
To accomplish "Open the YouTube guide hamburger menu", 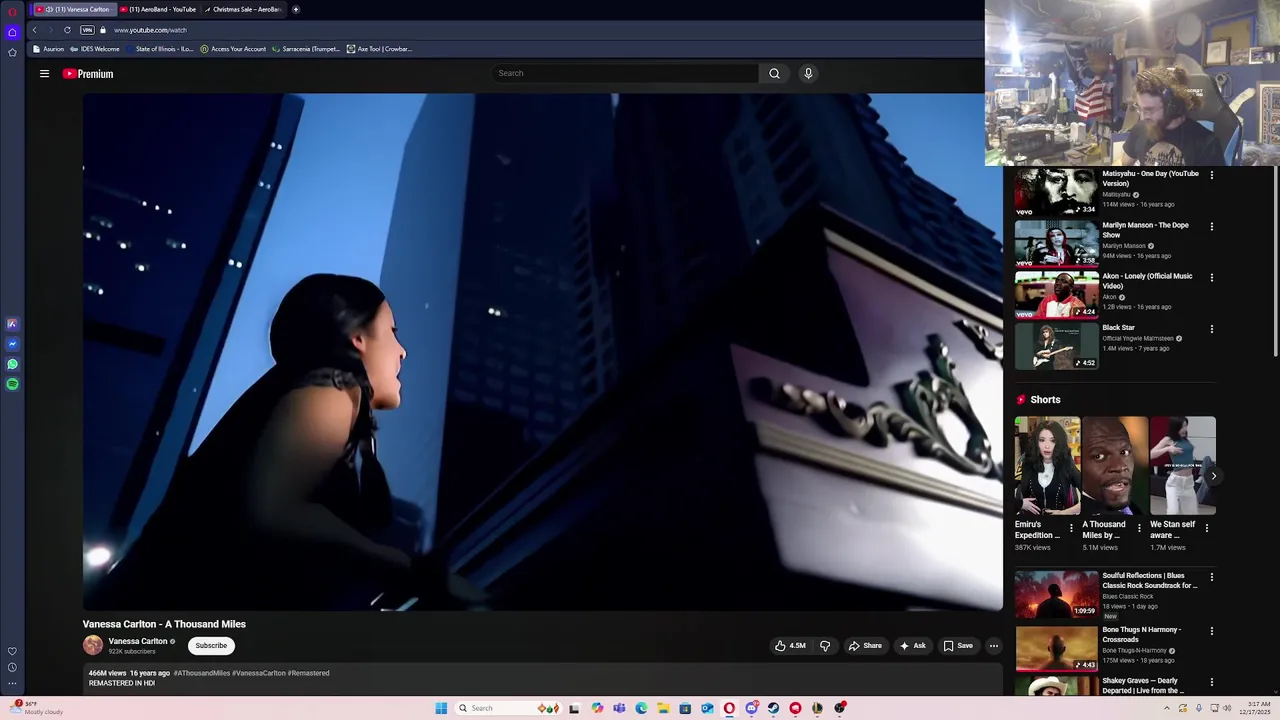I will (44, 73).
